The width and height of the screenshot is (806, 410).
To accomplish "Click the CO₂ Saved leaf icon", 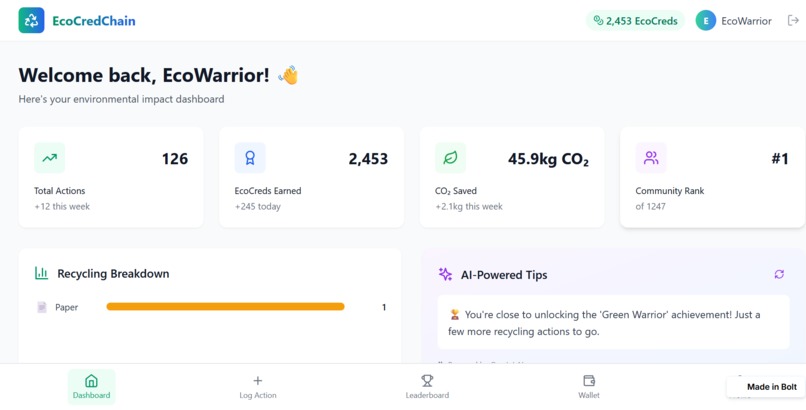I will pyautogui.click(x=450, y=158).
